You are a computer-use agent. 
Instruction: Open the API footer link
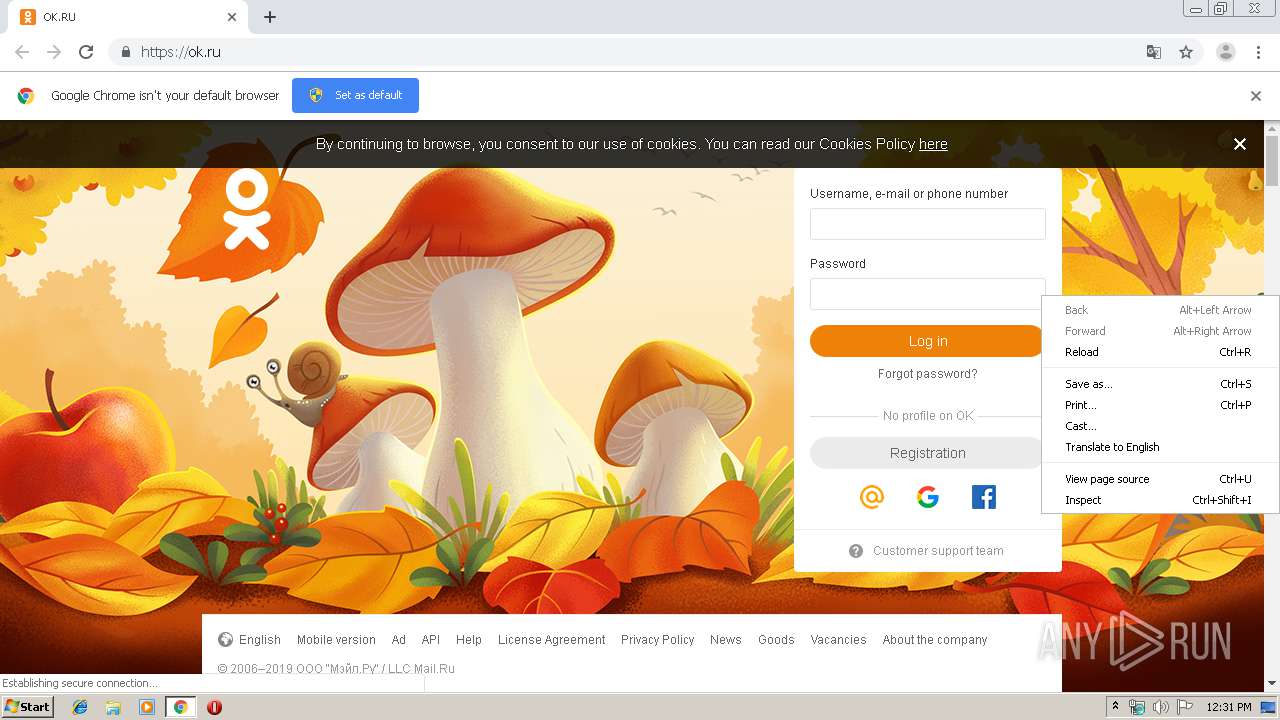[431, 640]
